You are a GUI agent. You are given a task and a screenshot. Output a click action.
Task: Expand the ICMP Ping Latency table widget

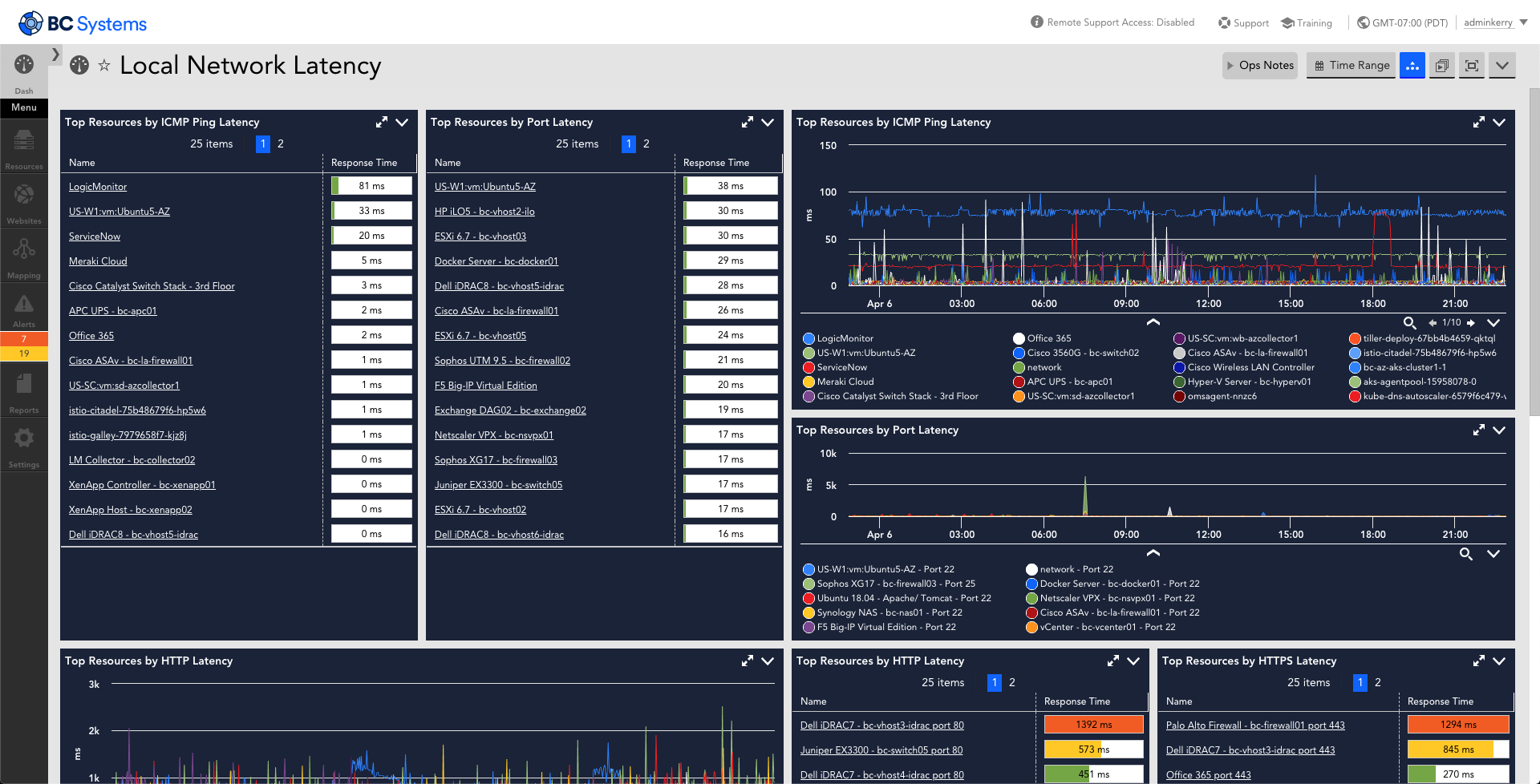(382, 122)
